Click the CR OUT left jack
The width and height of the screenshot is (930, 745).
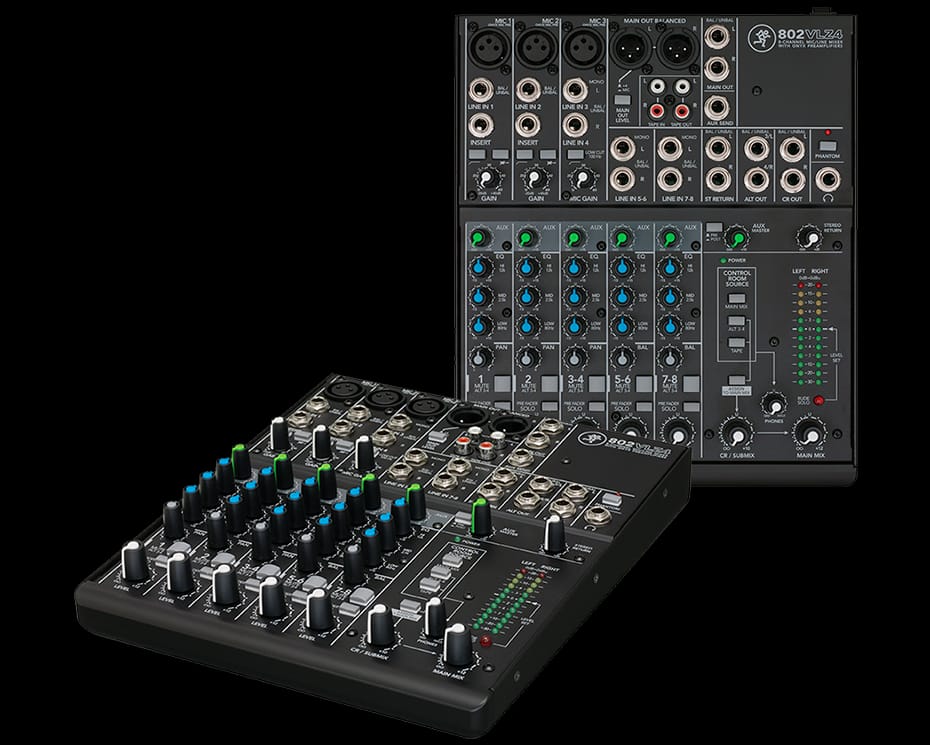click(792, 149)
